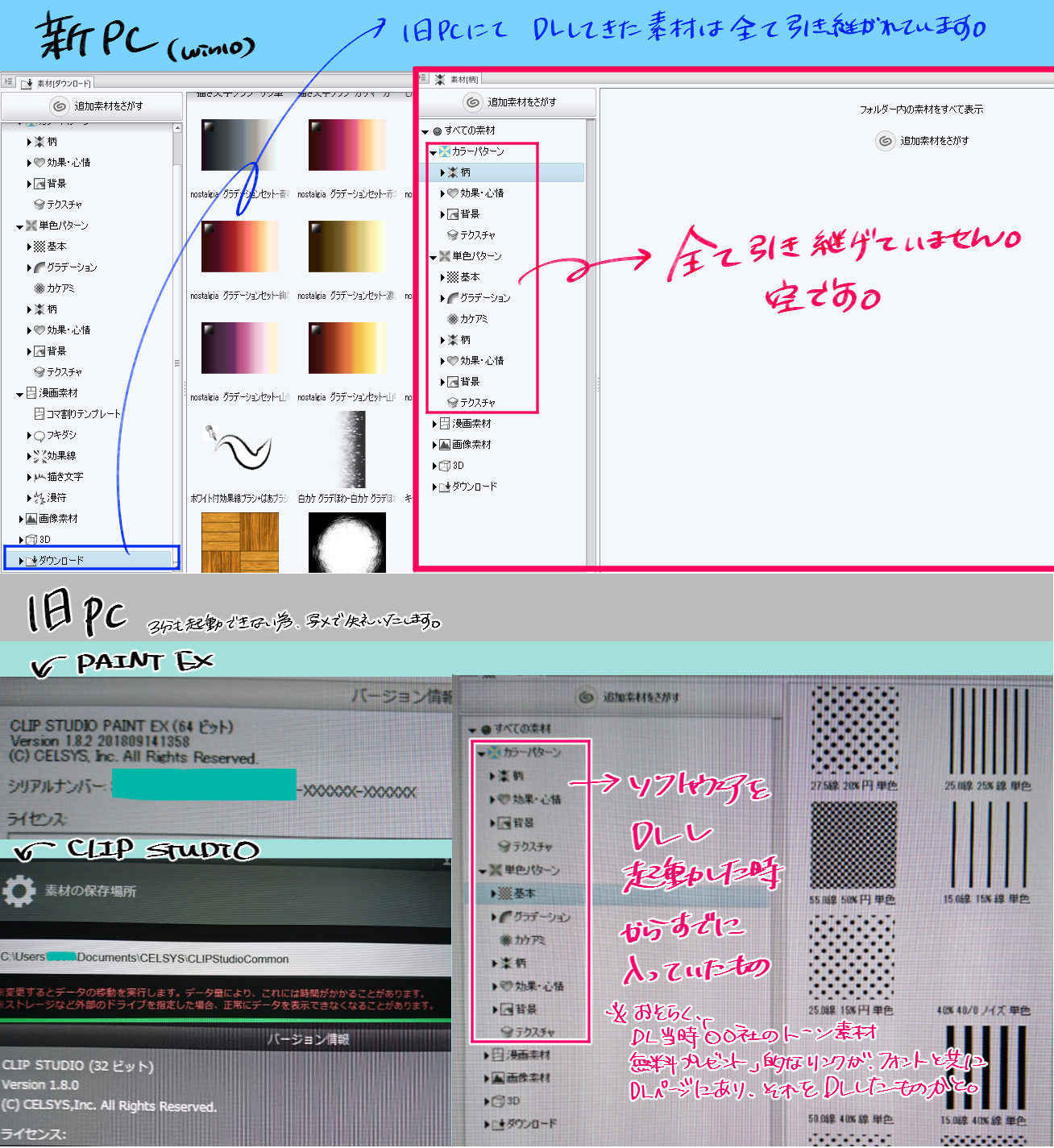Screen dimensions: 1054x1148
Task: Select the 基本 tone icon, 素材[ダウンロード] panel
Action: click(x=39, y=247)
